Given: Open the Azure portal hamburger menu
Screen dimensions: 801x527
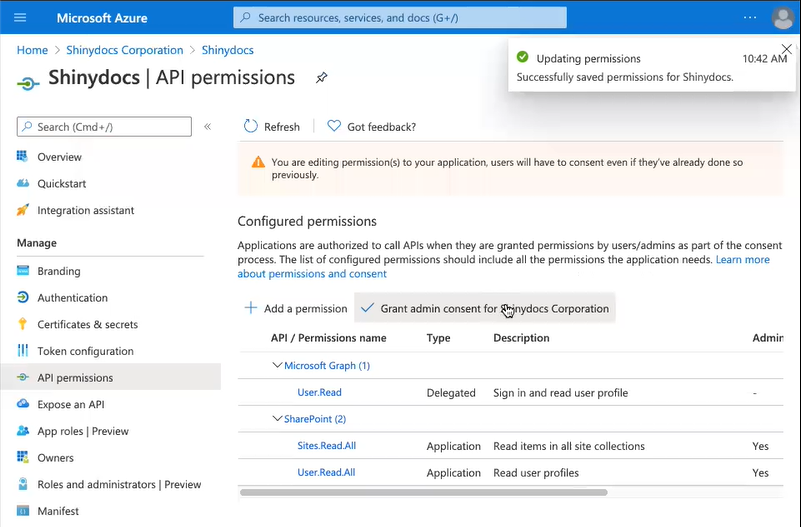Looking at the screenshot, I should click(x=20, y=18).
